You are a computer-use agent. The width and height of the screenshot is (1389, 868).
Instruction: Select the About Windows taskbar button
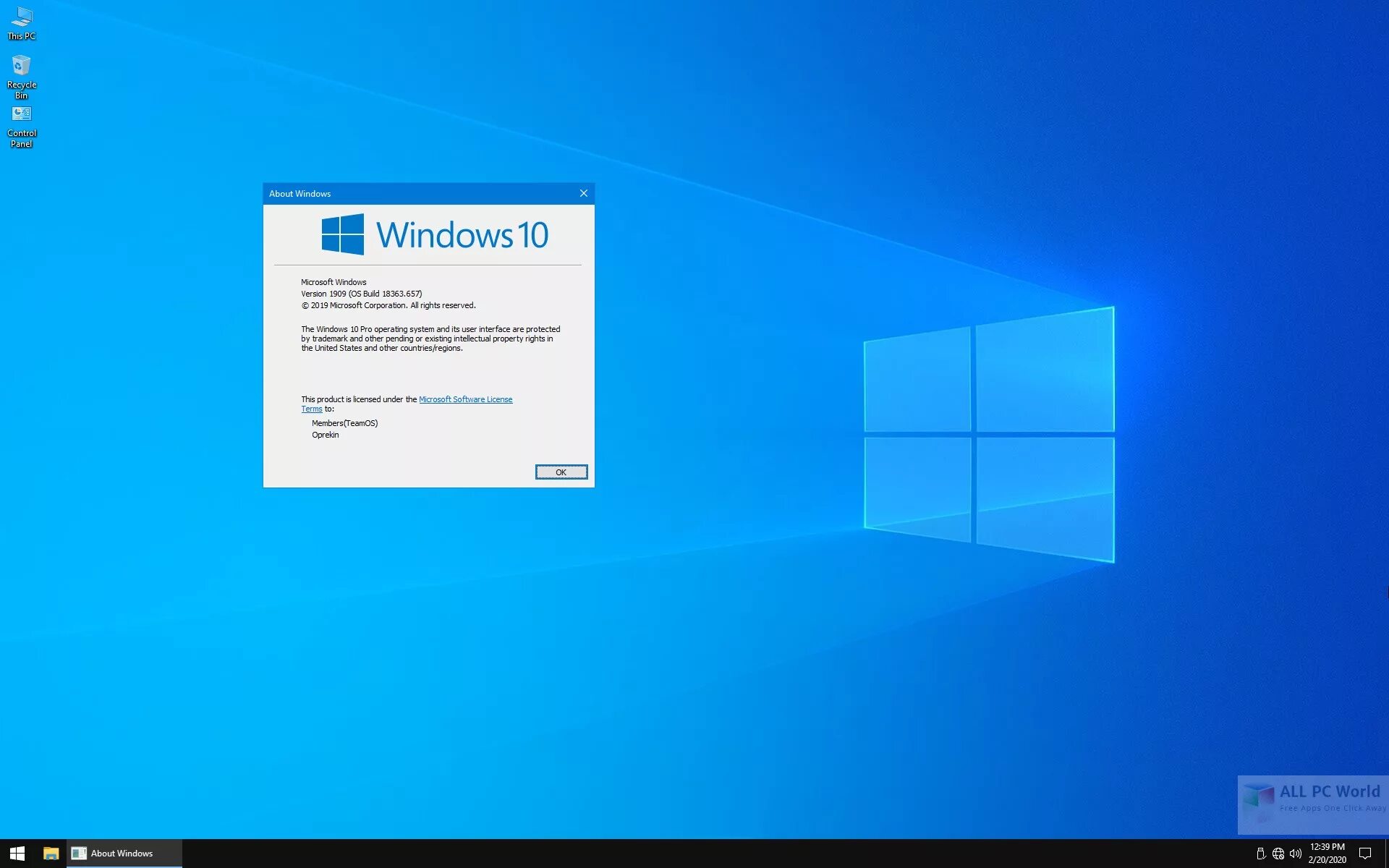tap(123, 853)
